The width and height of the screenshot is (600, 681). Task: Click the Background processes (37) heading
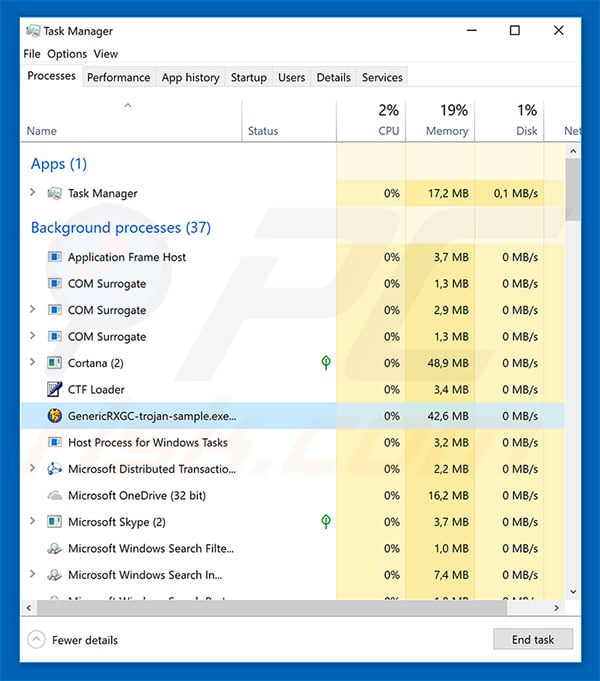click(121, 228)
